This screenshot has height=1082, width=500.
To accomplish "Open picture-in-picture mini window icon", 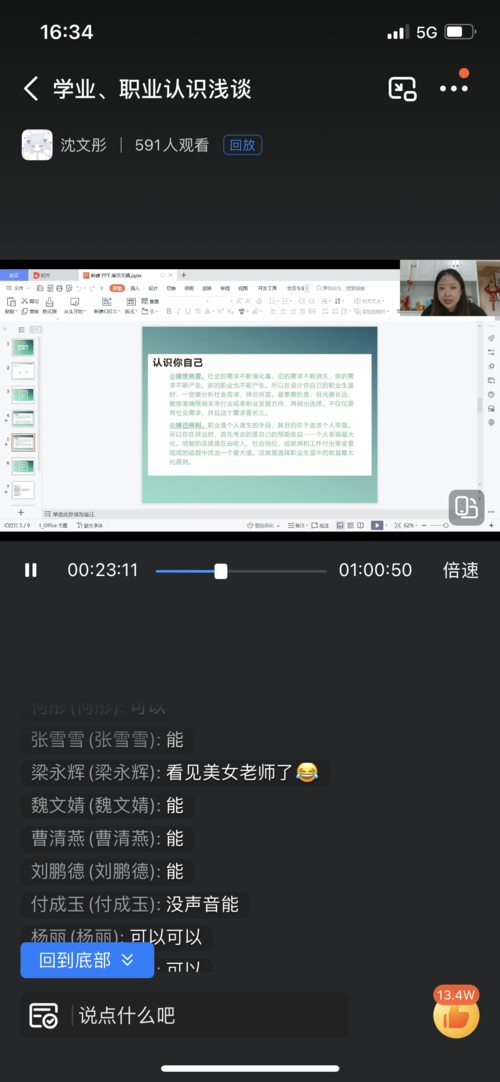I will pyautogui.click(x=403, y=89).
